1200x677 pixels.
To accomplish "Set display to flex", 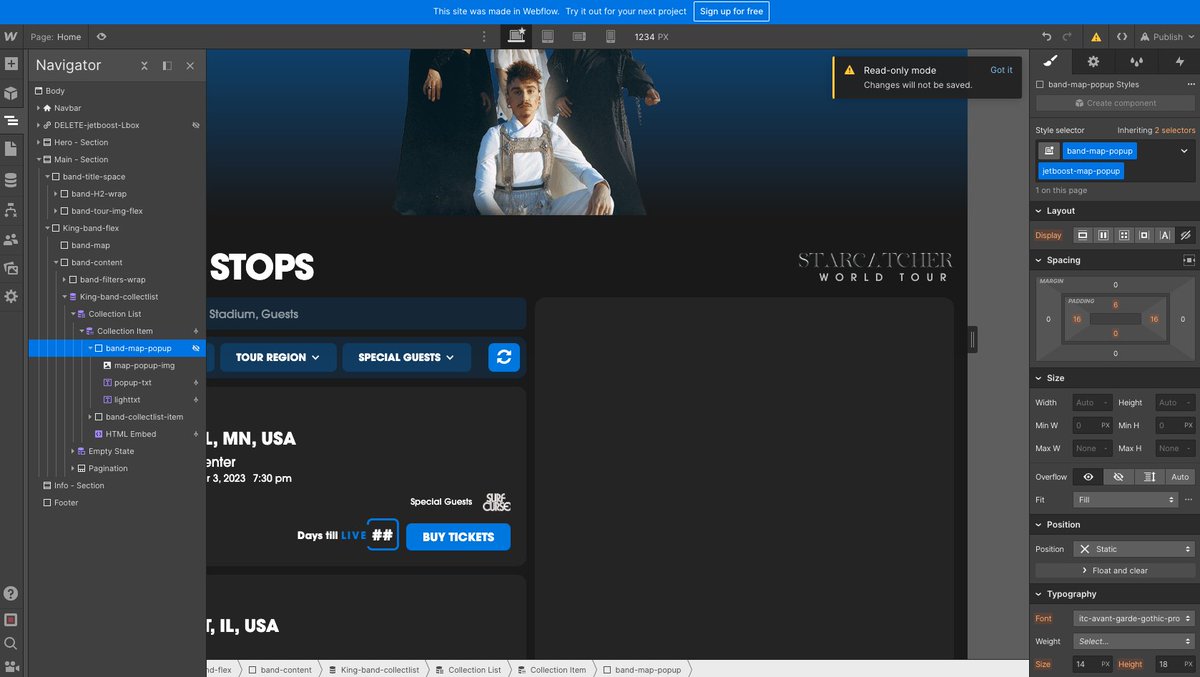I will [1103, 236].
